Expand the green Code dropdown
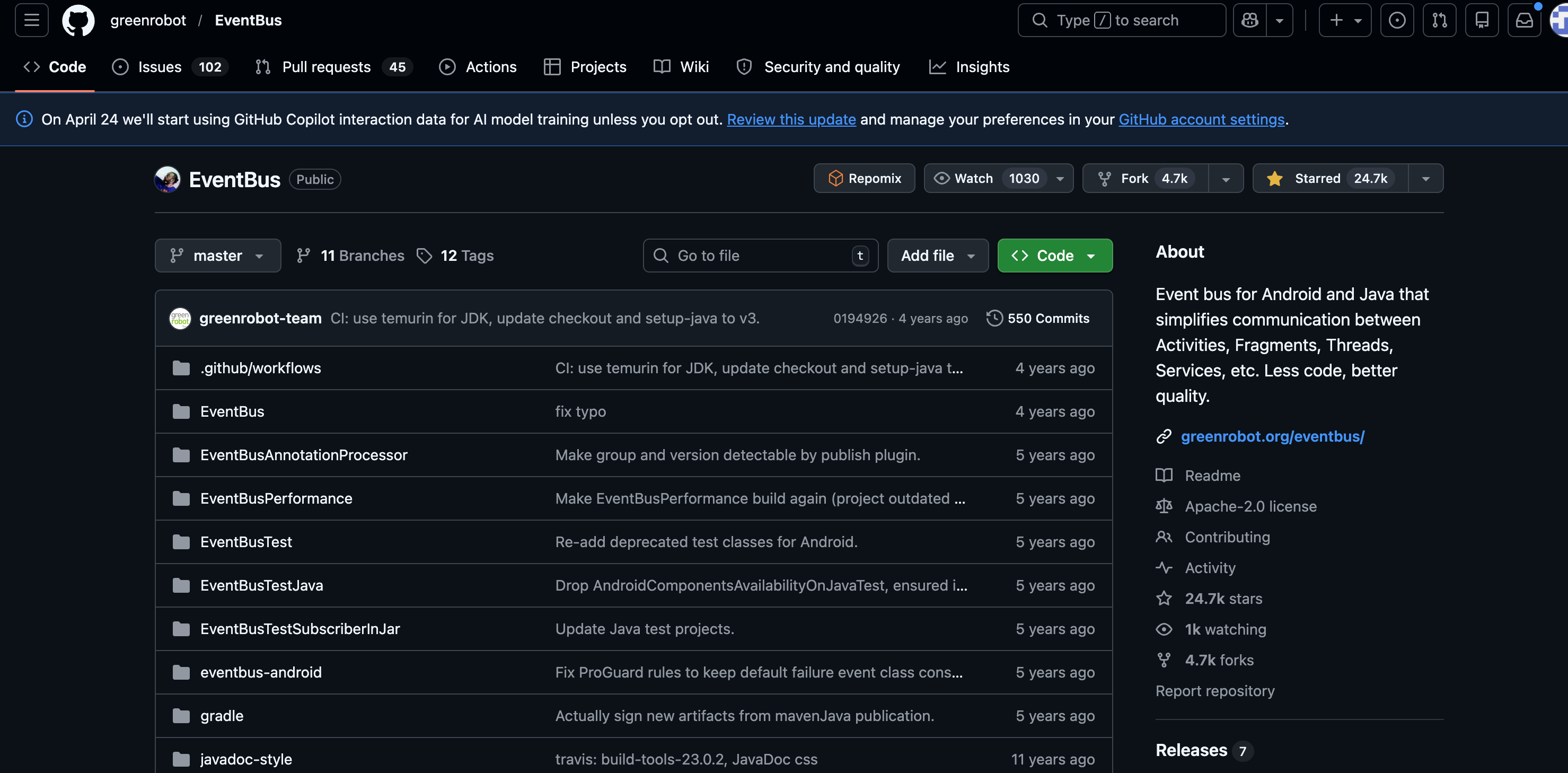 coord(1054,256)
